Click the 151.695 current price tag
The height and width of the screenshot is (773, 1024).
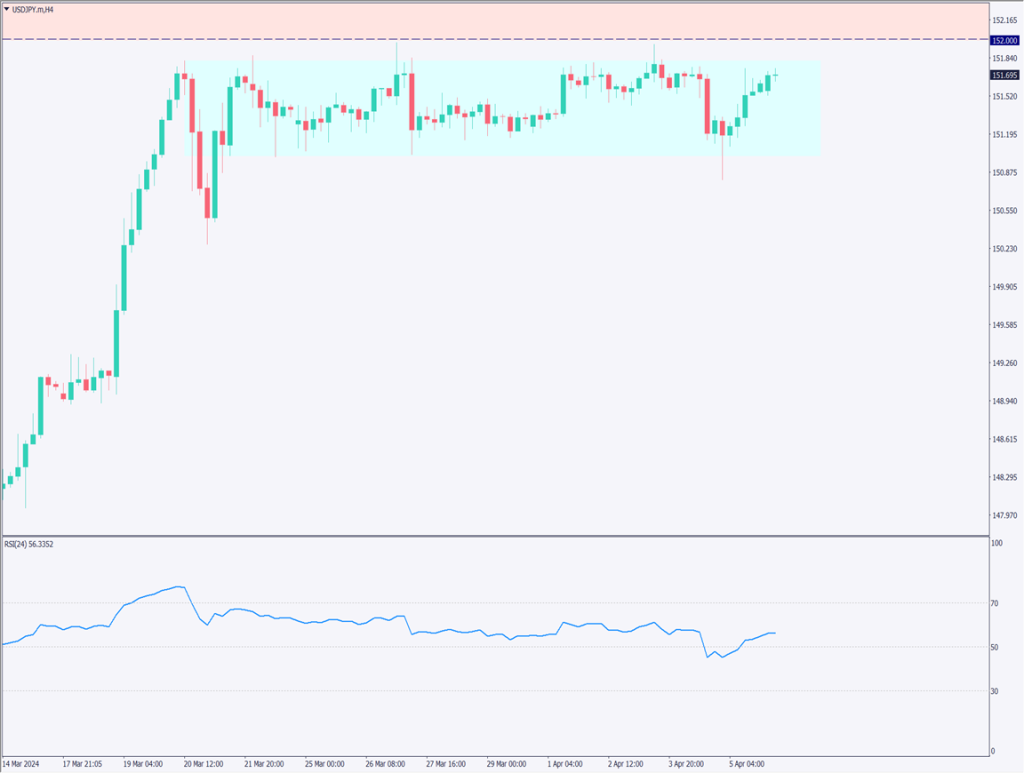point(1004,75)
